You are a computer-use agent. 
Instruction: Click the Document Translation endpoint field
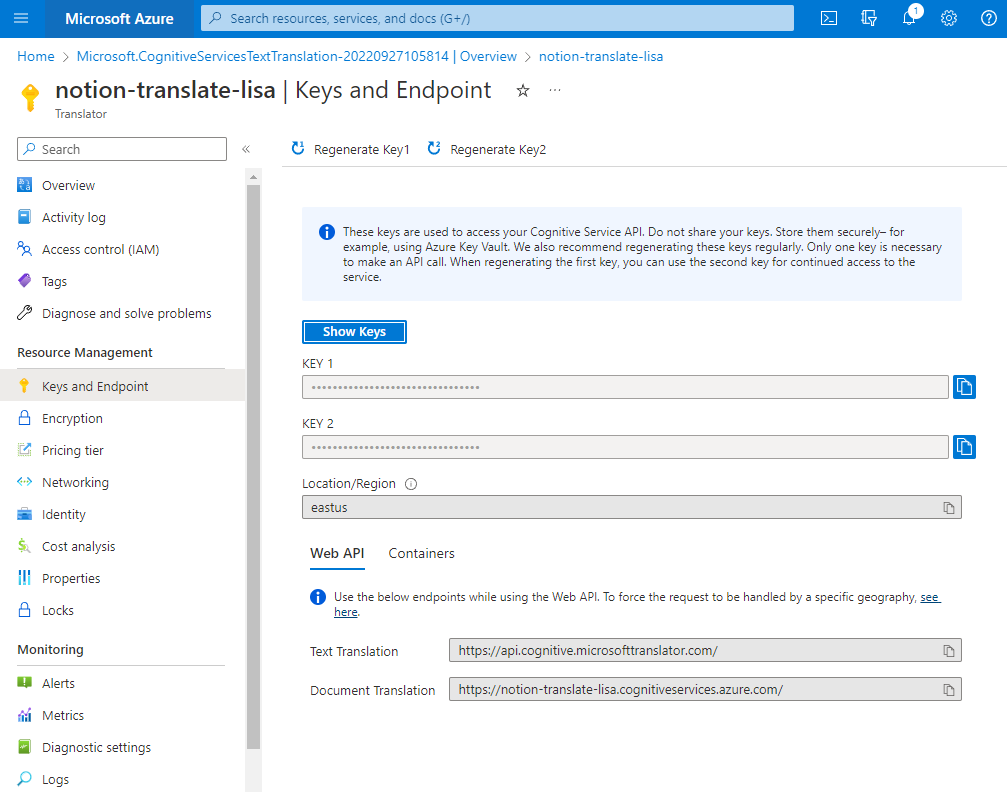coord(705,690)
